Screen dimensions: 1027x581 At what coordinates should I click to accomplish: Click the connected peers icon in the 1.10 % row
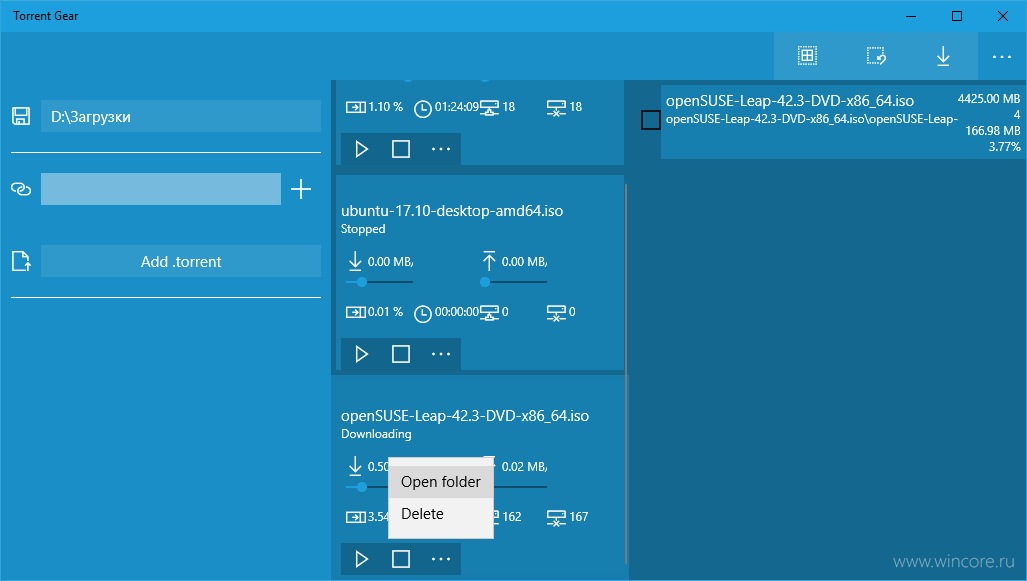pos(489,107)
